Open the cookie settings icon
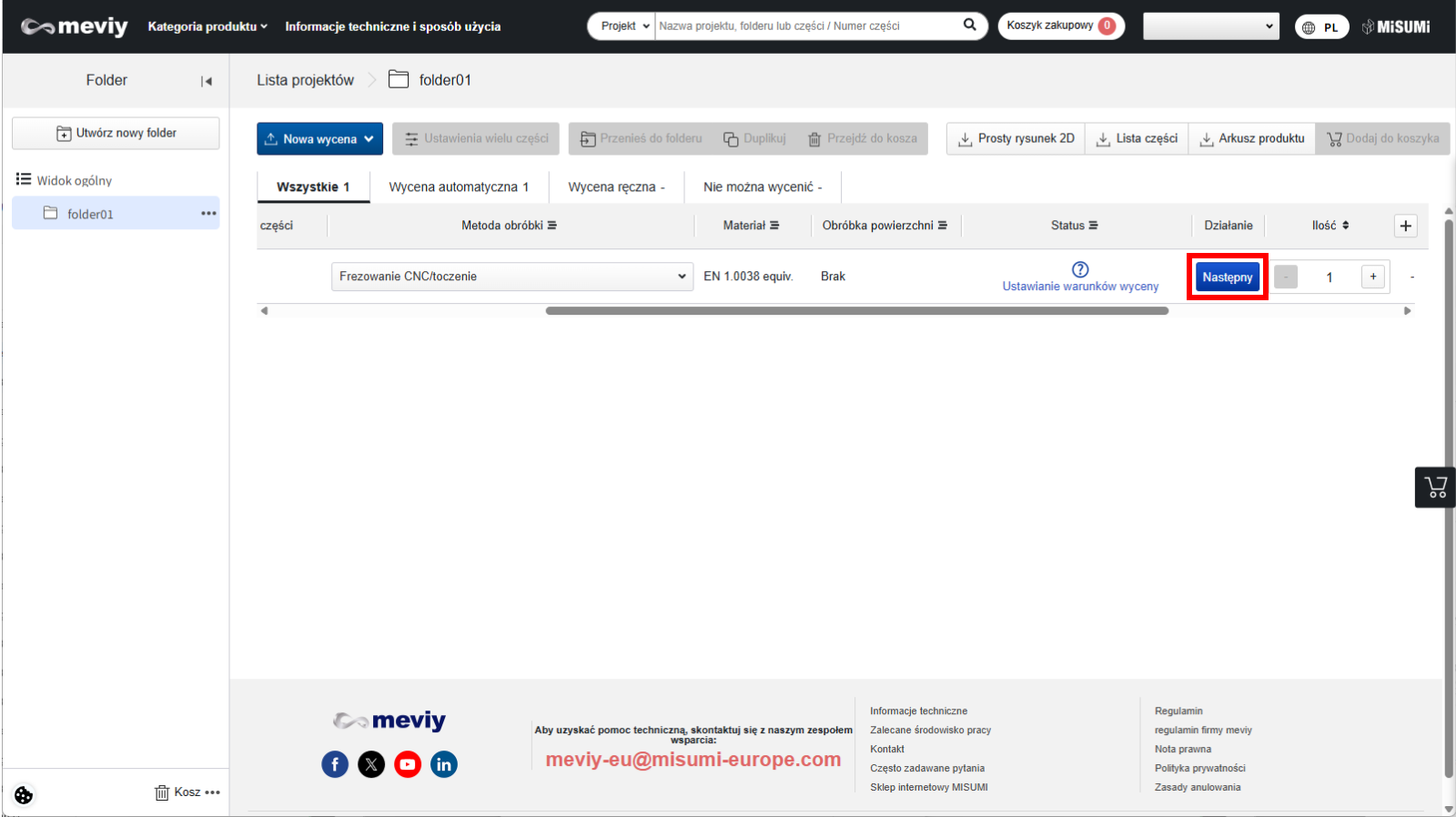Viewport: 1456px width, 817px height. point(24,794)
